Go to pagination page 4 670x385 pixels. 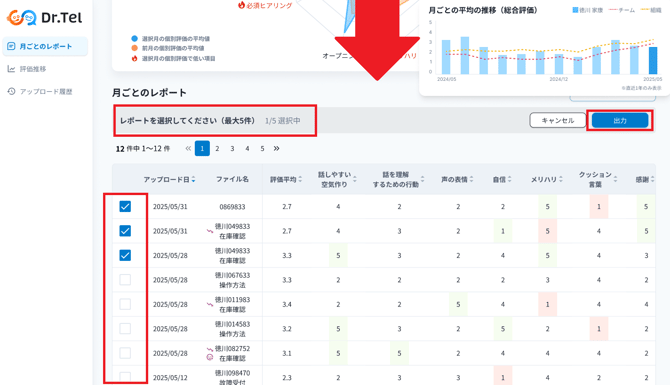[247, 148]
